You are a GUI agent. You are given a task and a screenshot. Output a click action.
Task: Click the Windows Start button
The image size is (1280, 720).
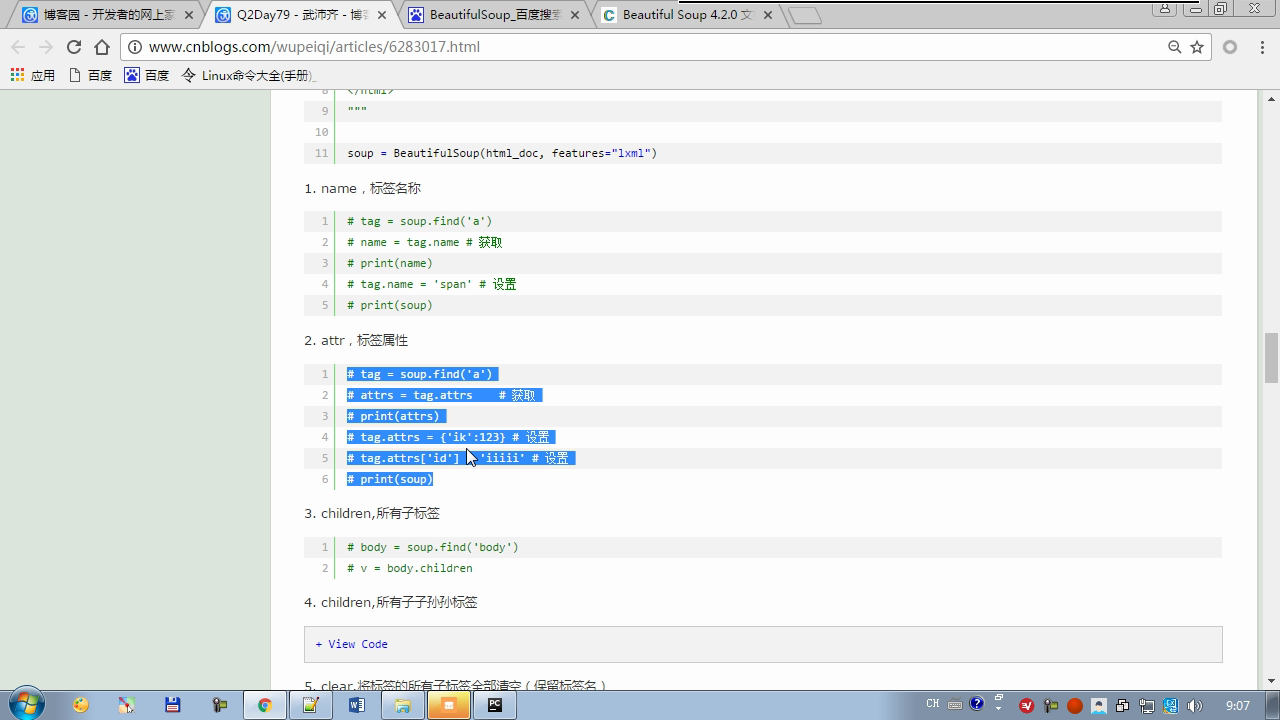pos(26,705)
